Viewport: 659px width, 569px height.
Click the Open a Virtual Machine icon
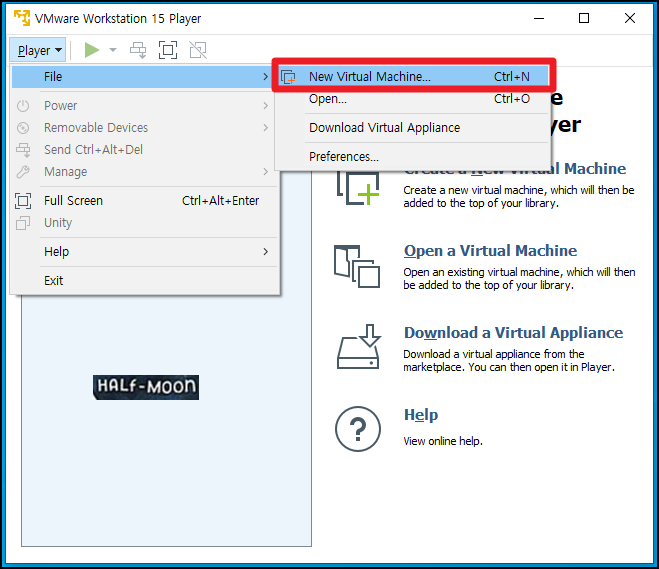(x=357, y=266)
